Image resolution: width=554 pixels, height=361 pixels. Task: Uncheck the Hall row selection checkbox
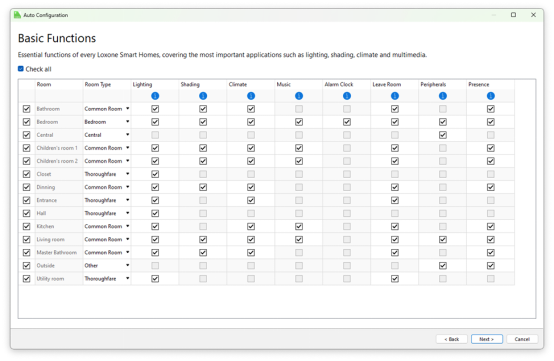(x=26, y=213)
